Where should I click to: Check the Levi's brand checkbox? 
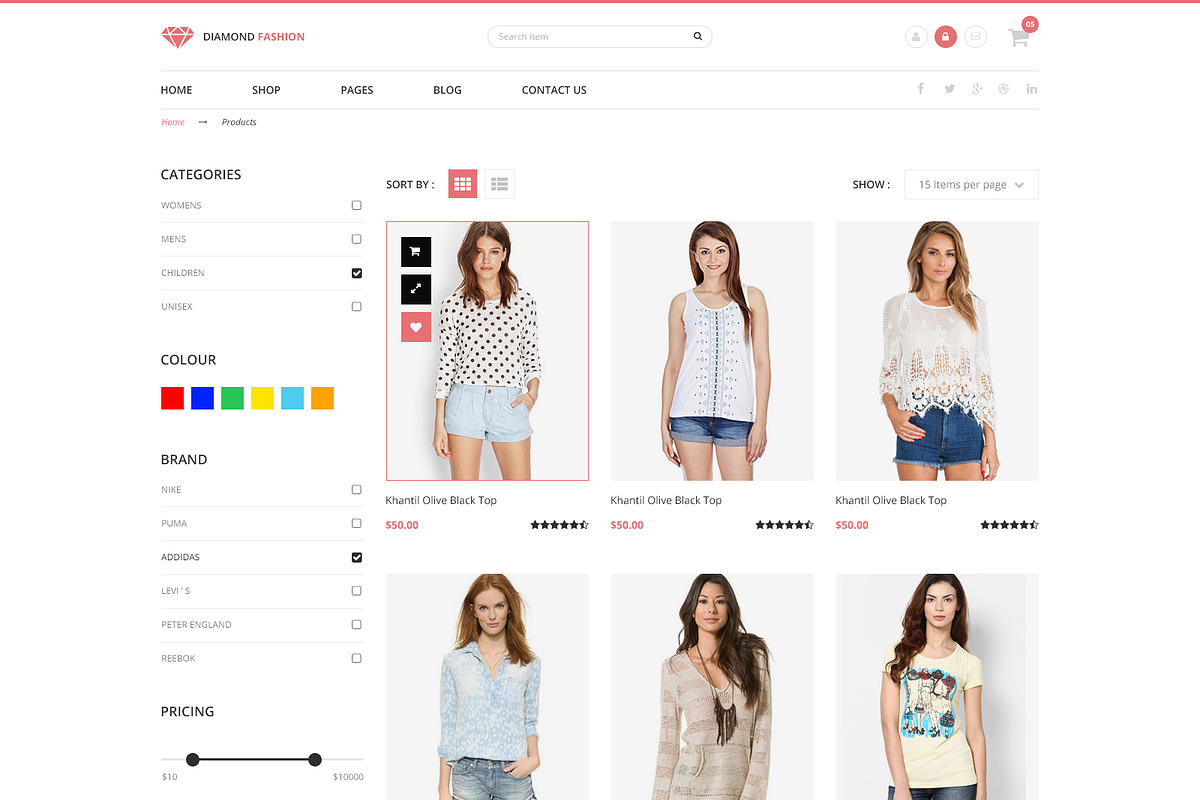(x=357, y=591)
